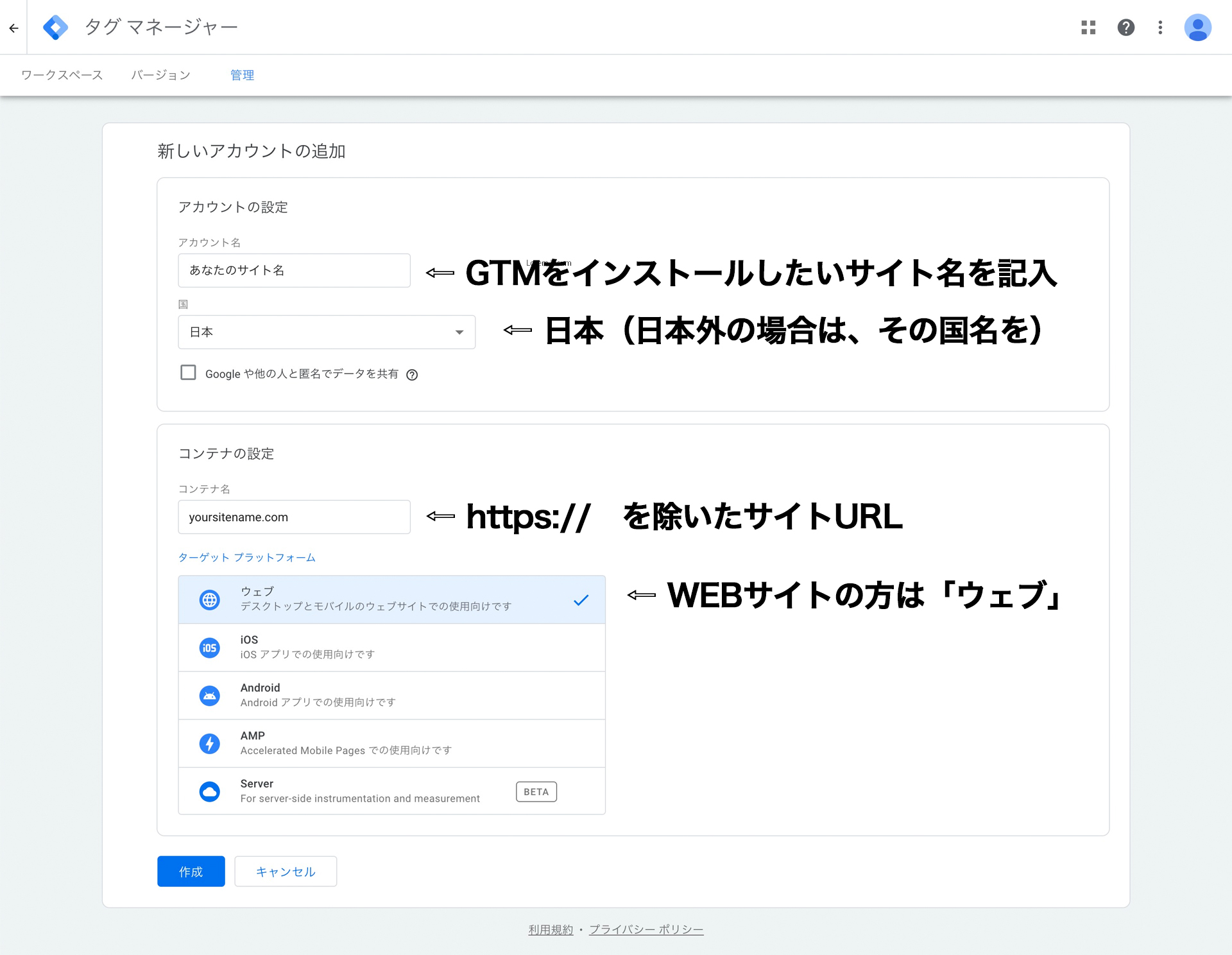
Task: Switch to the ワークスペース tab
Action: 62,75
